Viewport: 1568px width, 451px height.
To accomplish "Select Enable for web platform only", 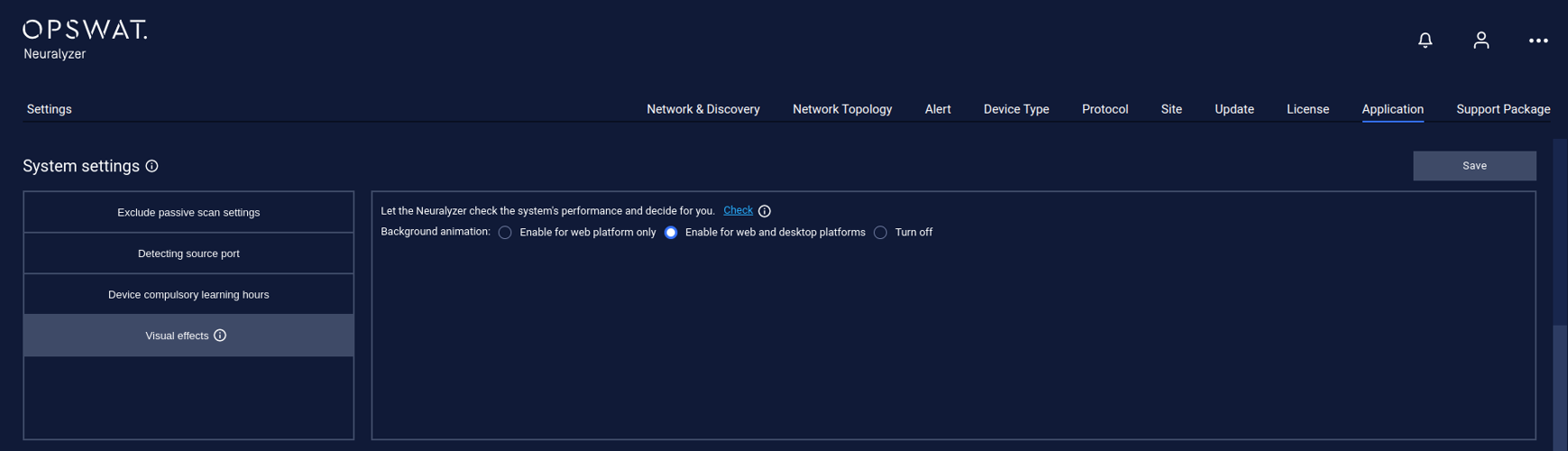I will click(x=505, y=233).
